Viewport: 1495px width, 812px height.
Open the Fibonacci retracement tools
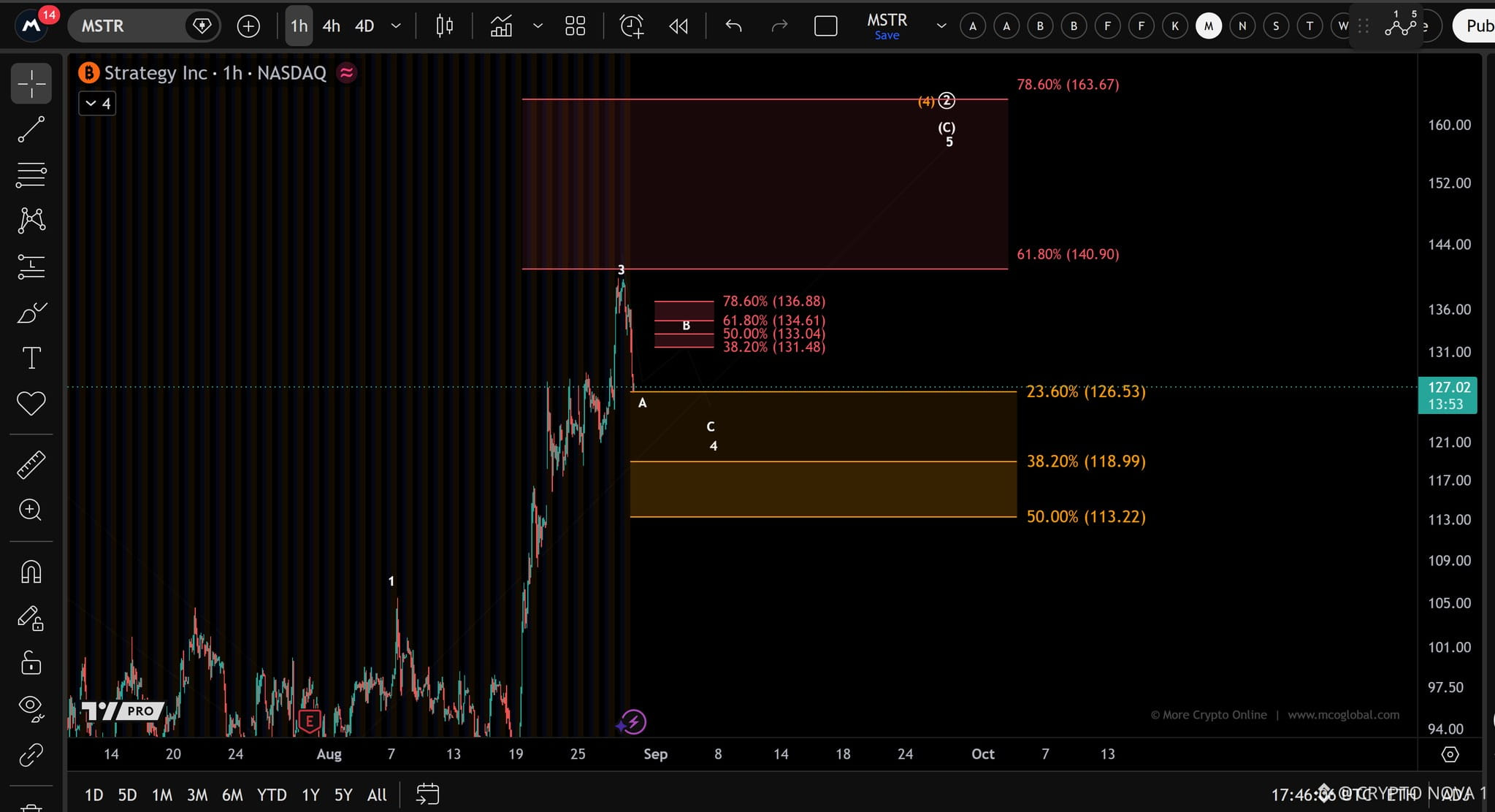(31, 175)
